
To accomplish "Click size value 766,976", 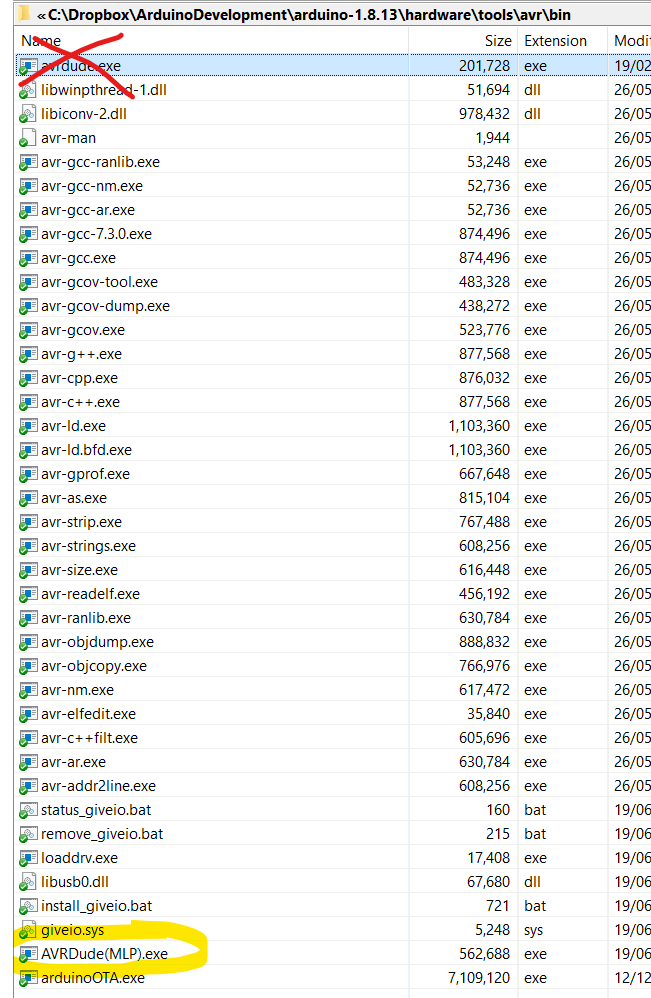I will (484, 666).
